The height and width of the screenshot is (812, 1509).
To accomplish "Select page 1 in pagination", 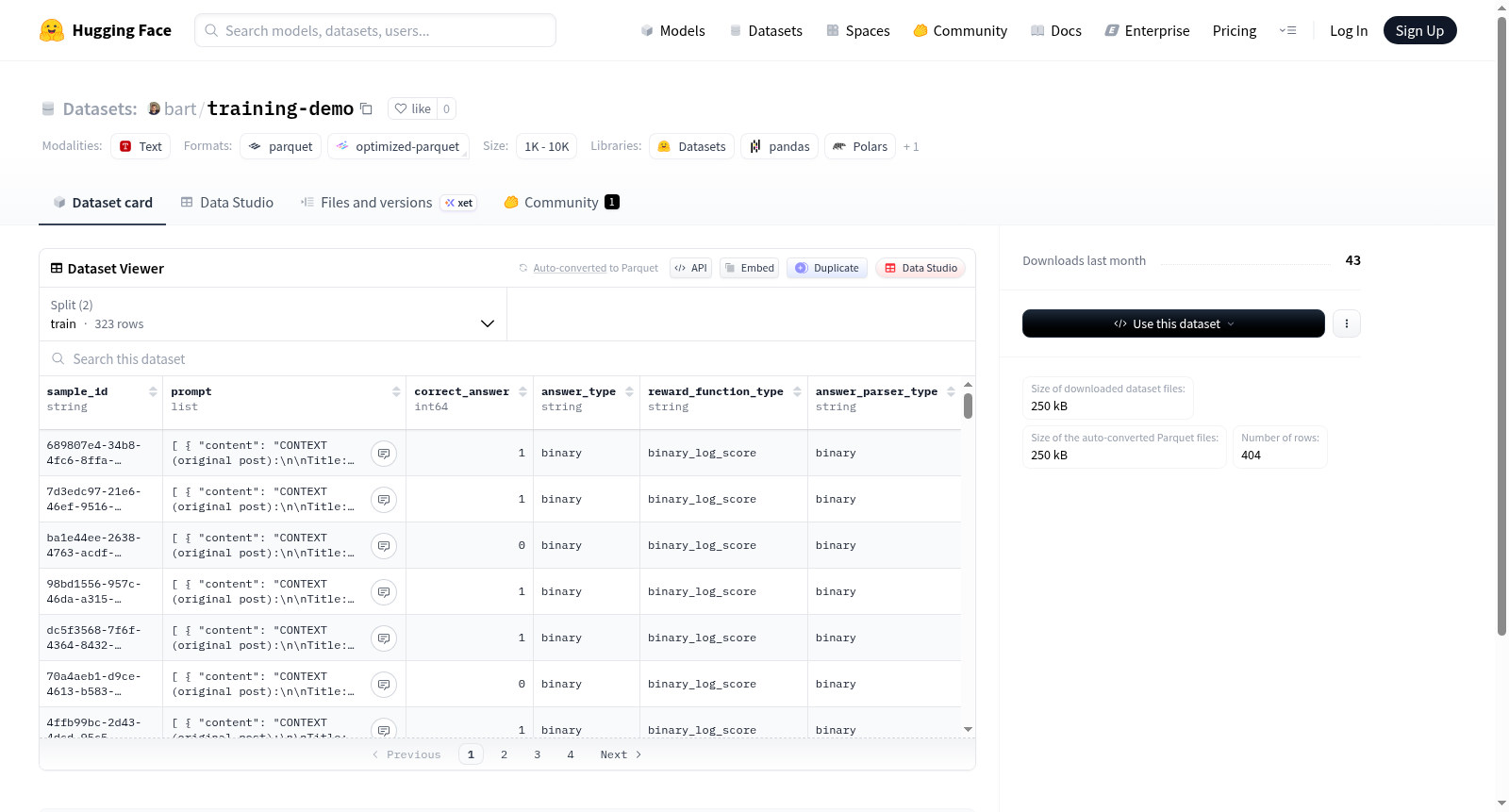I will click(471, 754).
